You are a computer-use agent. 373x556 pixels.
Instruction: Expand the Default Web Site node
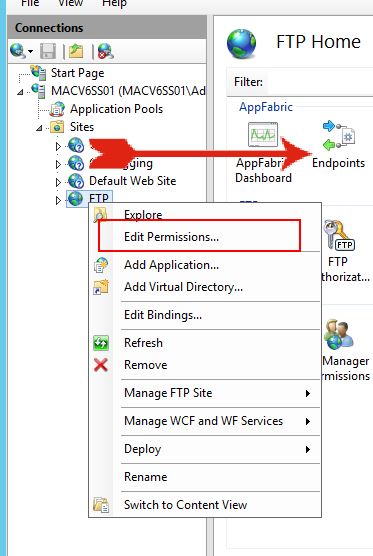click(x=58, y=182)
